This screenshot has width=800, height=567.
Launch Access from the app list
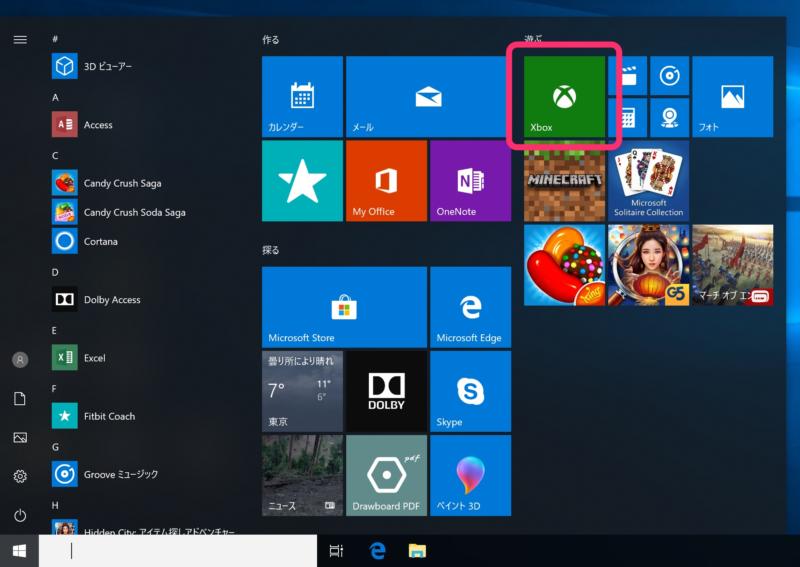click(x=148, y=125)
